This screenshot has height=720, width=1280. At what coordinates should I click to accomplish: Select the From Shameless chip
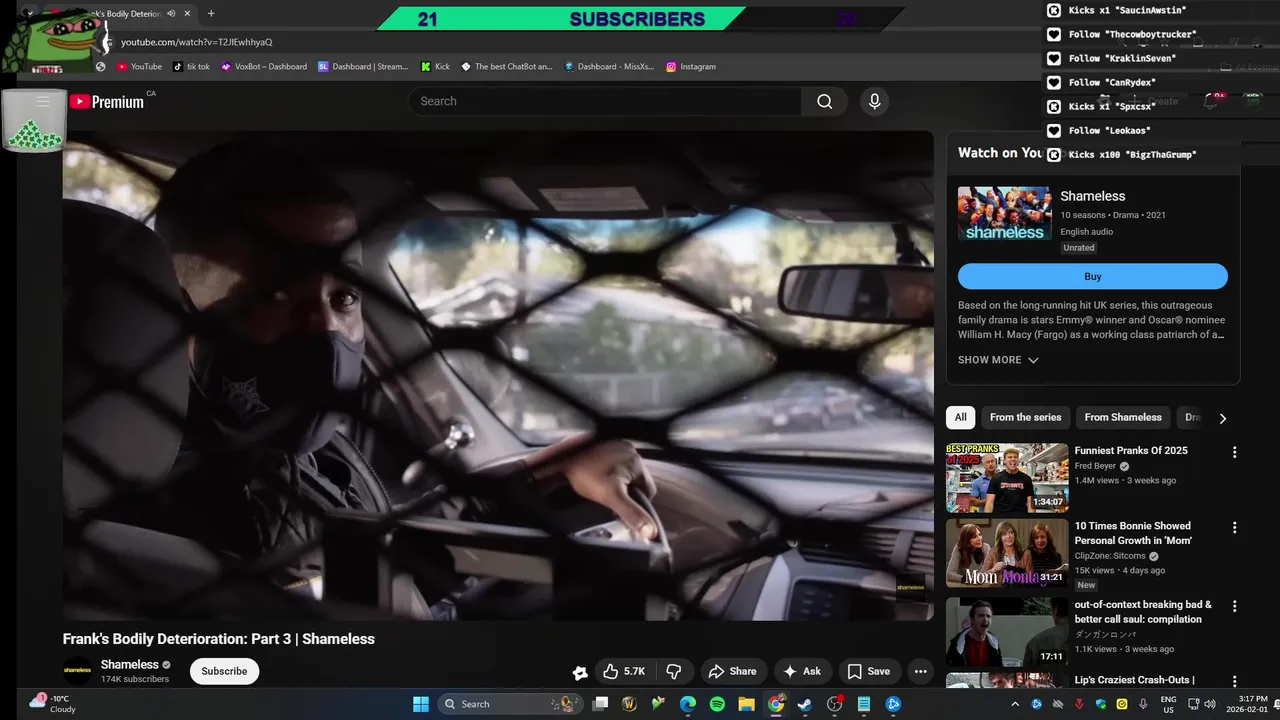(1123, 417)
